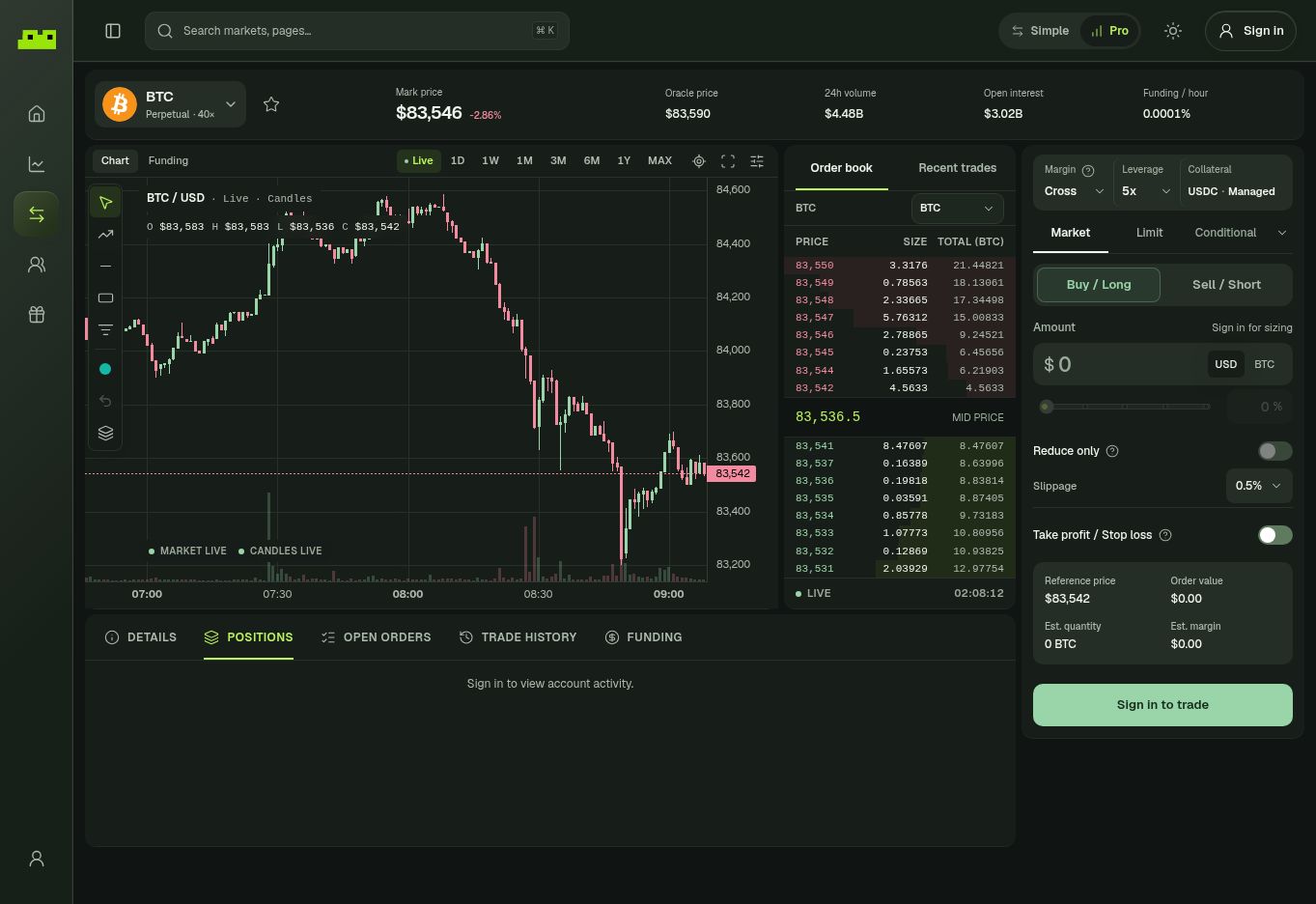Open the order book BTC unit dropdown
Screen dimensions: 1316x904
pyautogui.click(x=957, y=209)
